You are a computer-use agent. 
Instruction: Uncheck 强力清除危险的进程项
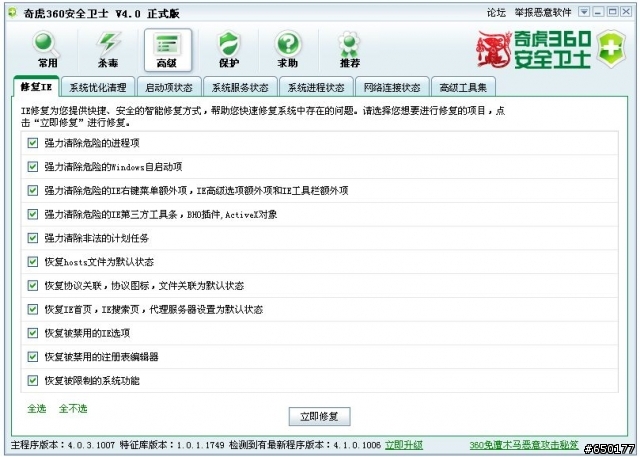(x=33, y=143)
